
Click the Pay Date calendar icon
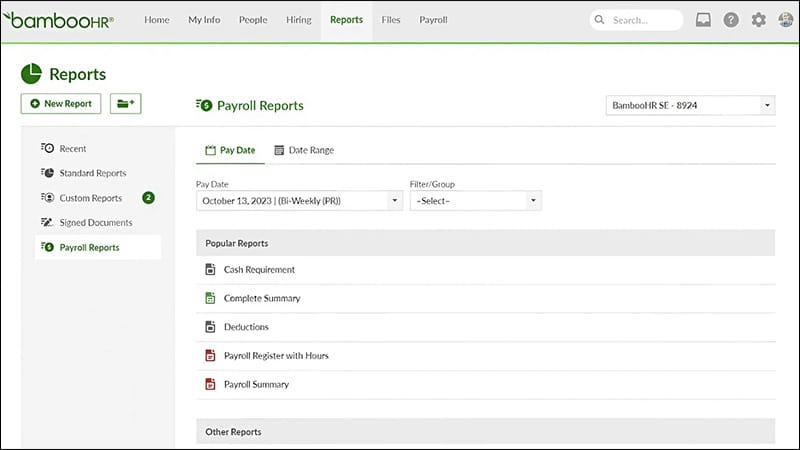pos(210,150)
